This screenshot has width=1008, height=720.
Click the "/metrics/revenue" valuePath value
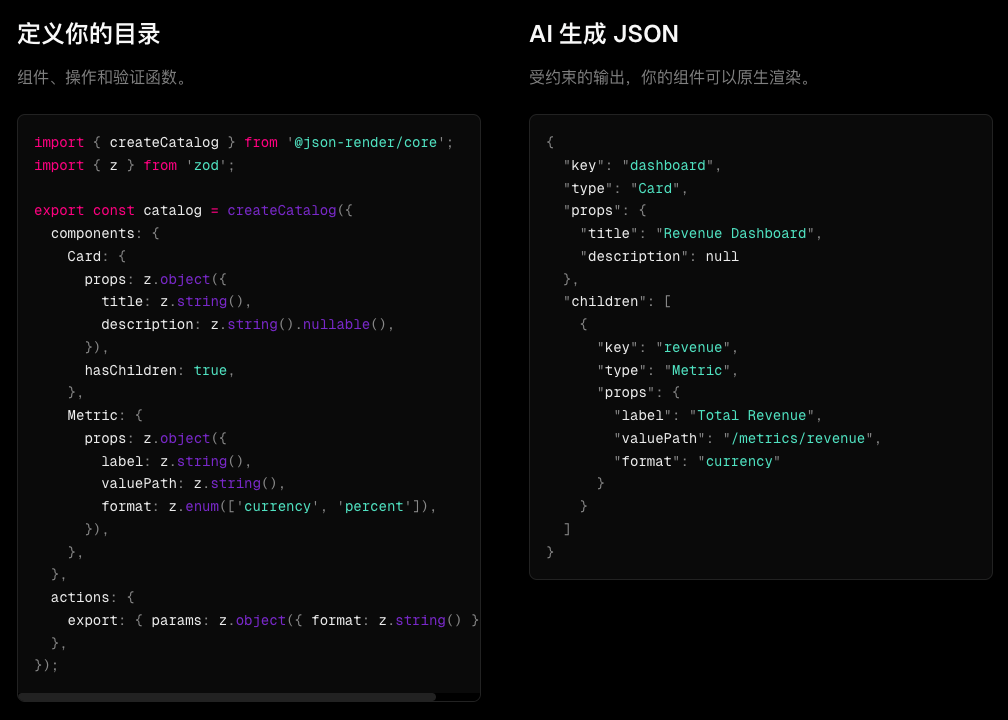pyautogui.click(x=798, y=439)
